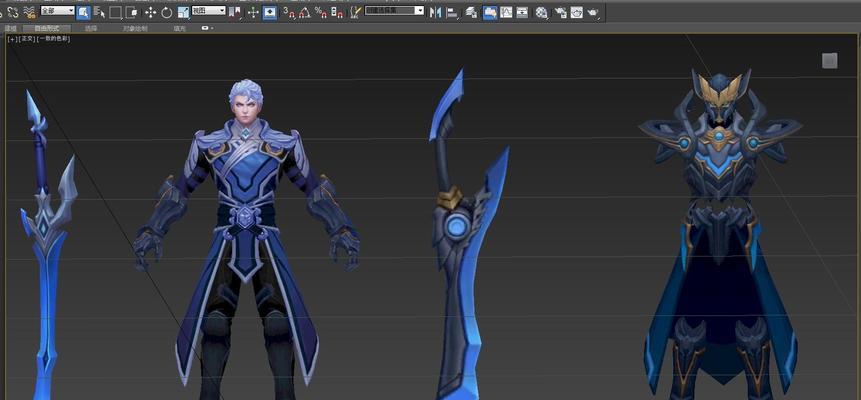Open the Mirror tool
The width and height of the screenshot is (861, 400).
pyautogui.click(x=436, y=12)
